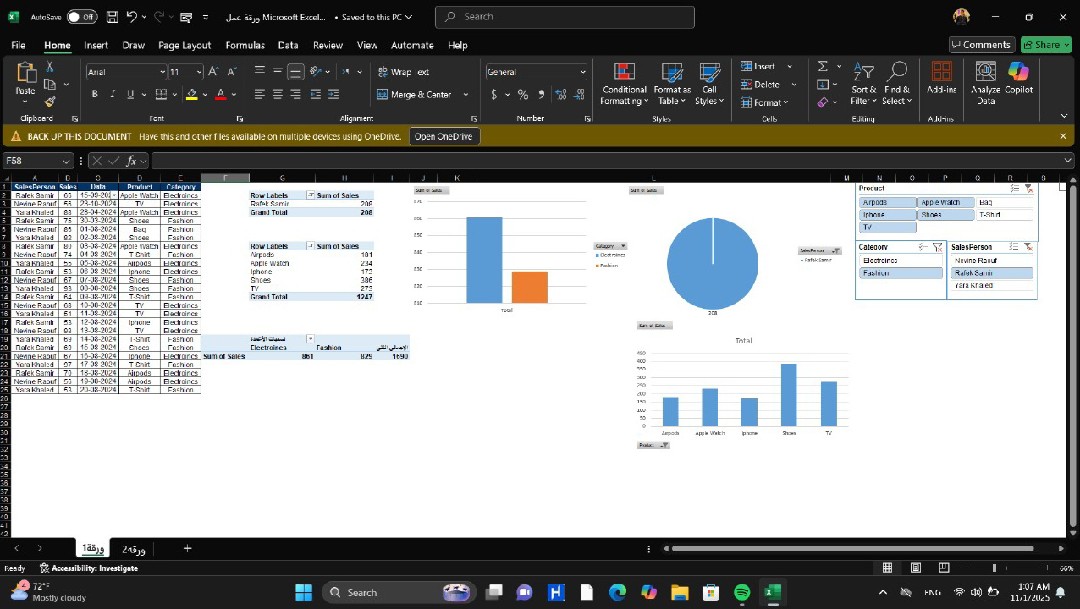1080x609 pixels.
Task: Click the yellow fill color swatch
Action: (x=191, y=95)
